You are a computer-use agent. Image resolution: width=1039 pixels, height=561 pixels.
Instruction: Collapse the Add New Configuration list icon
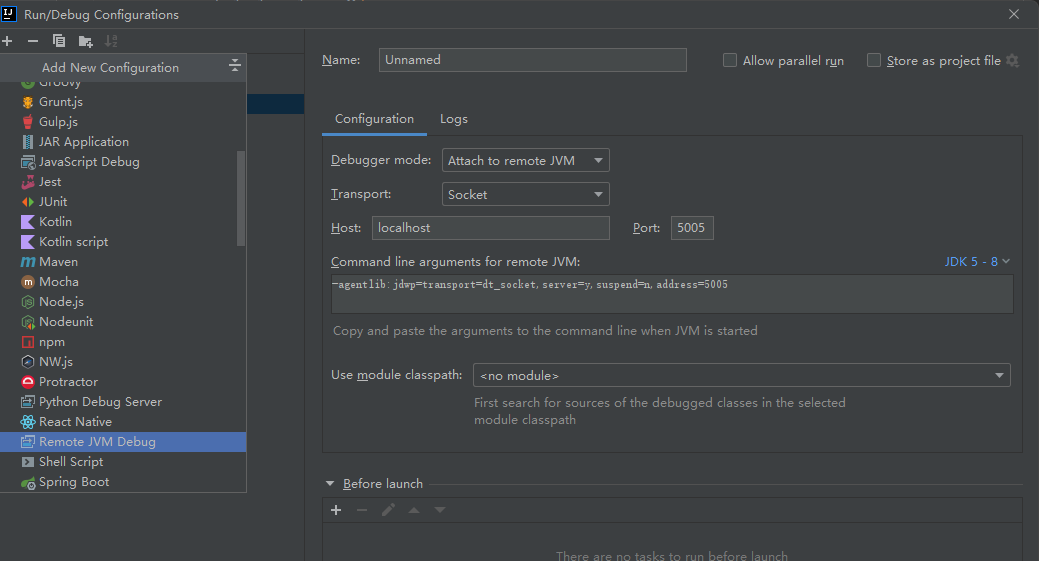[x=235, y=65]
